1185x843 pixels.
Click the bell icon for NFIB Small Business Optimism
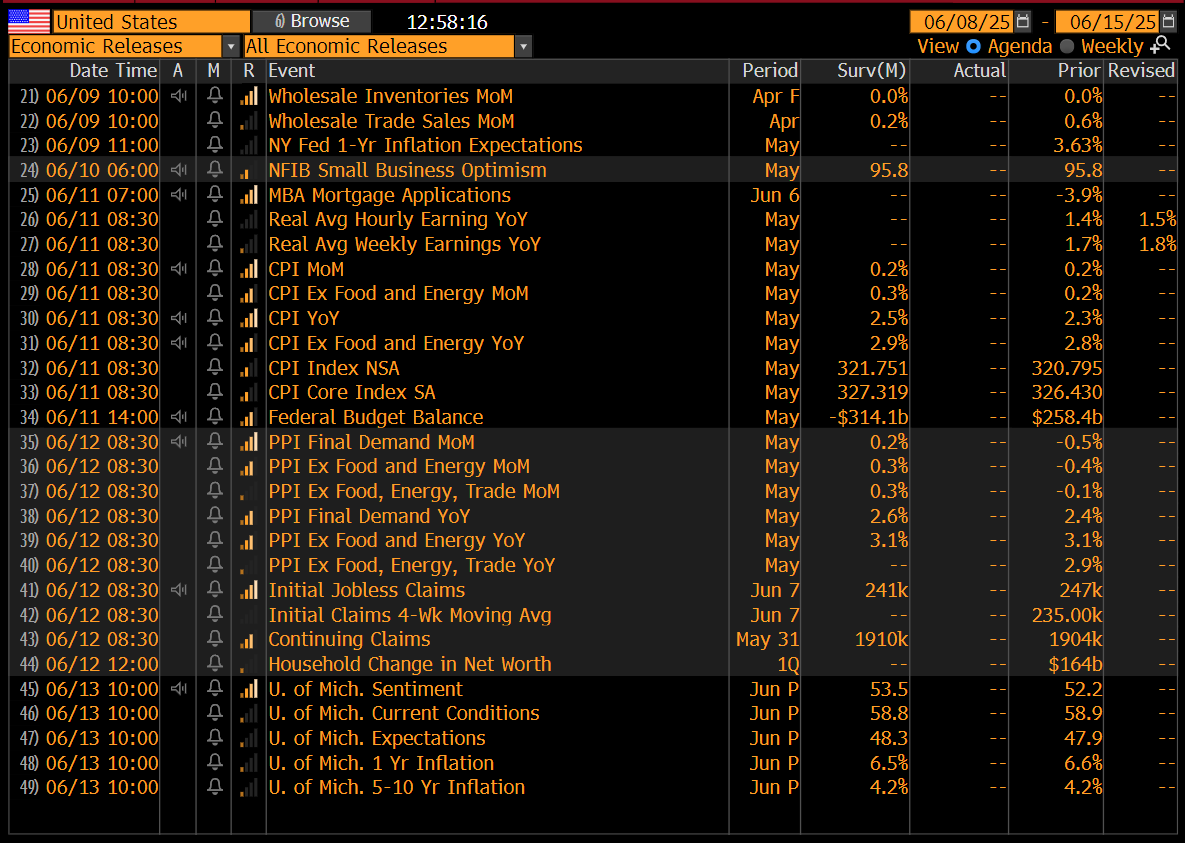[215, 169]
